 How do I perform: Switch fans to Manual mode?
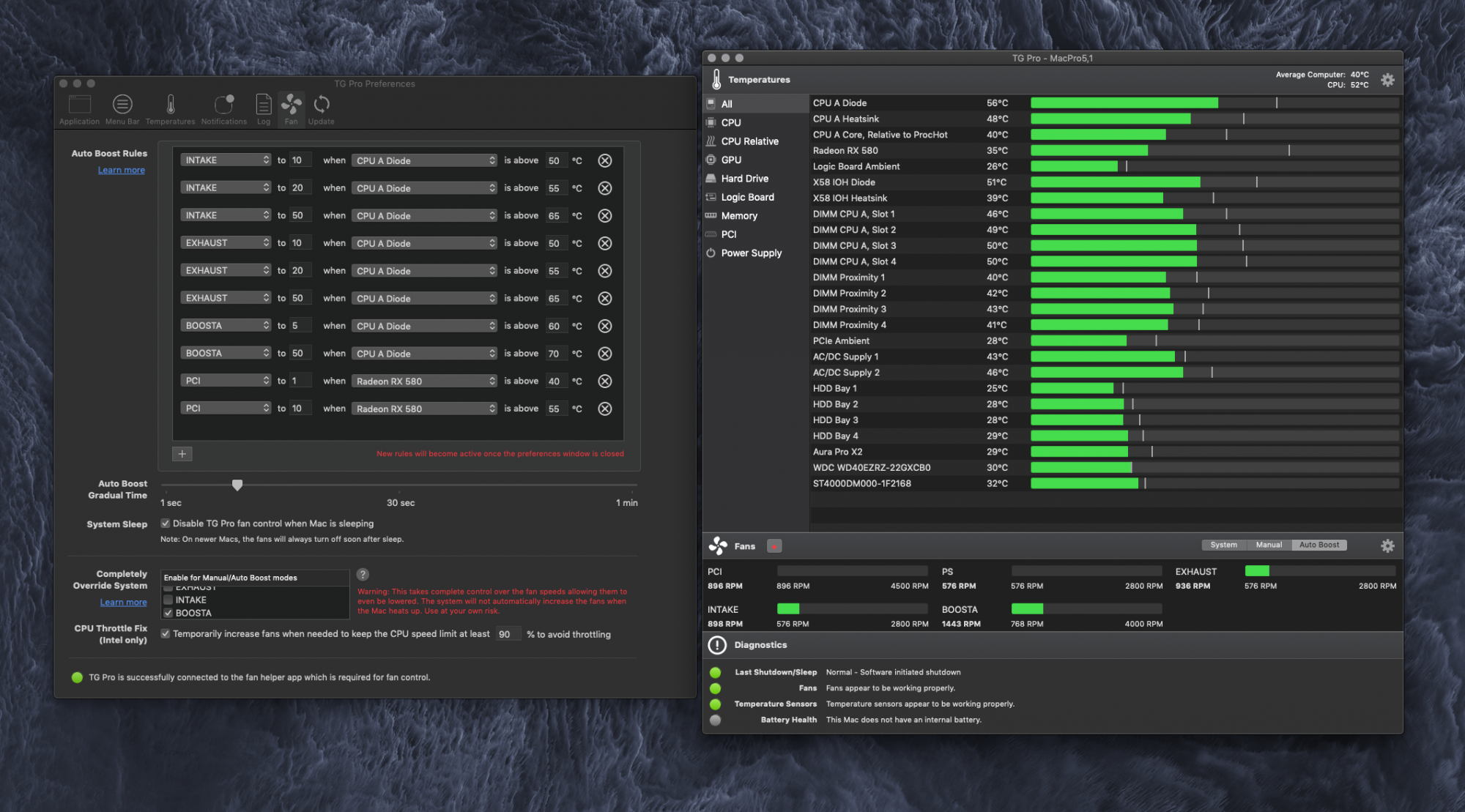(1269, 545)
